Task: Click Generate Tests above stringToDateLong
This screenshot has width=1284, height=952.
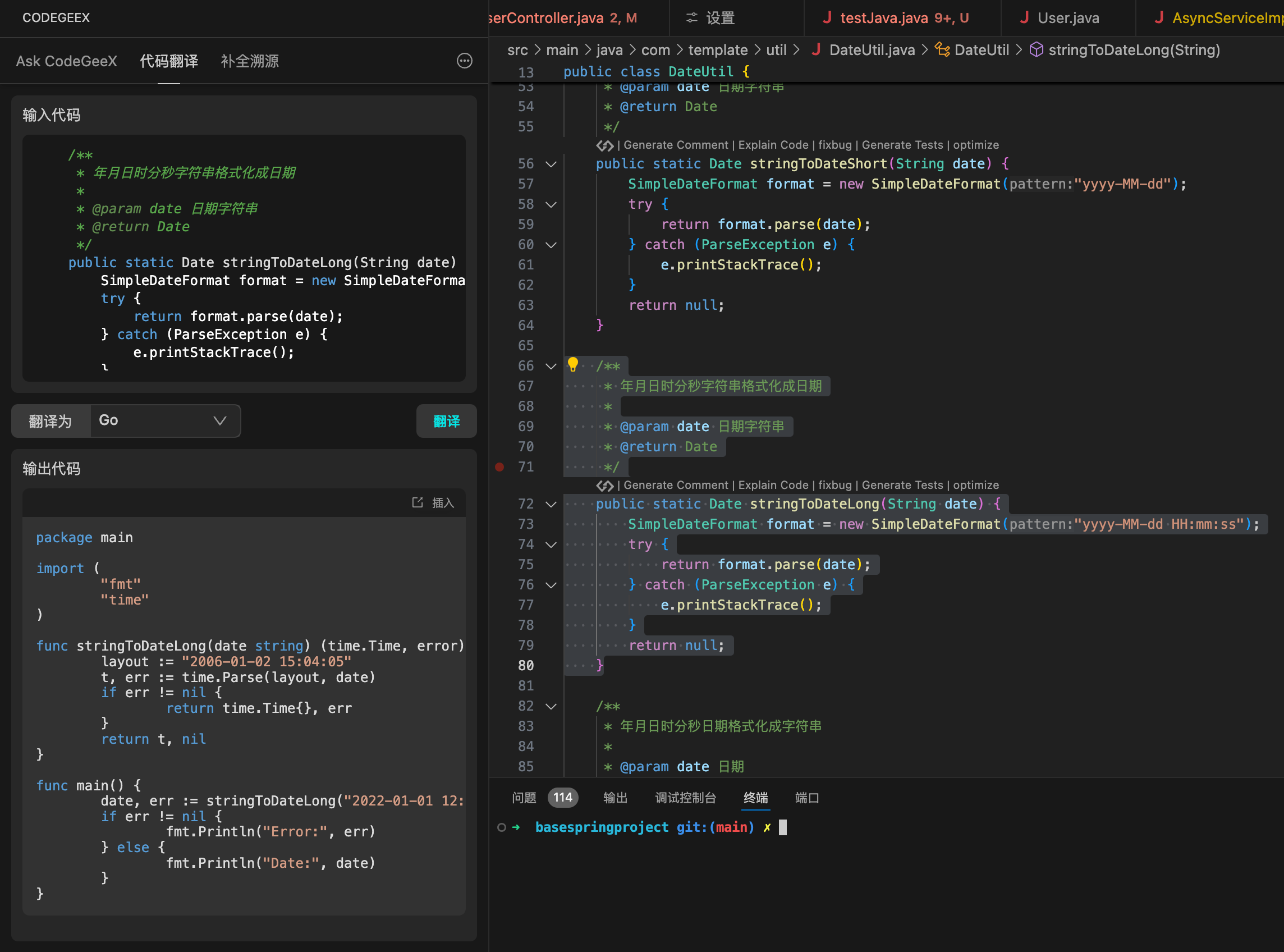Action: pos(902,485)
